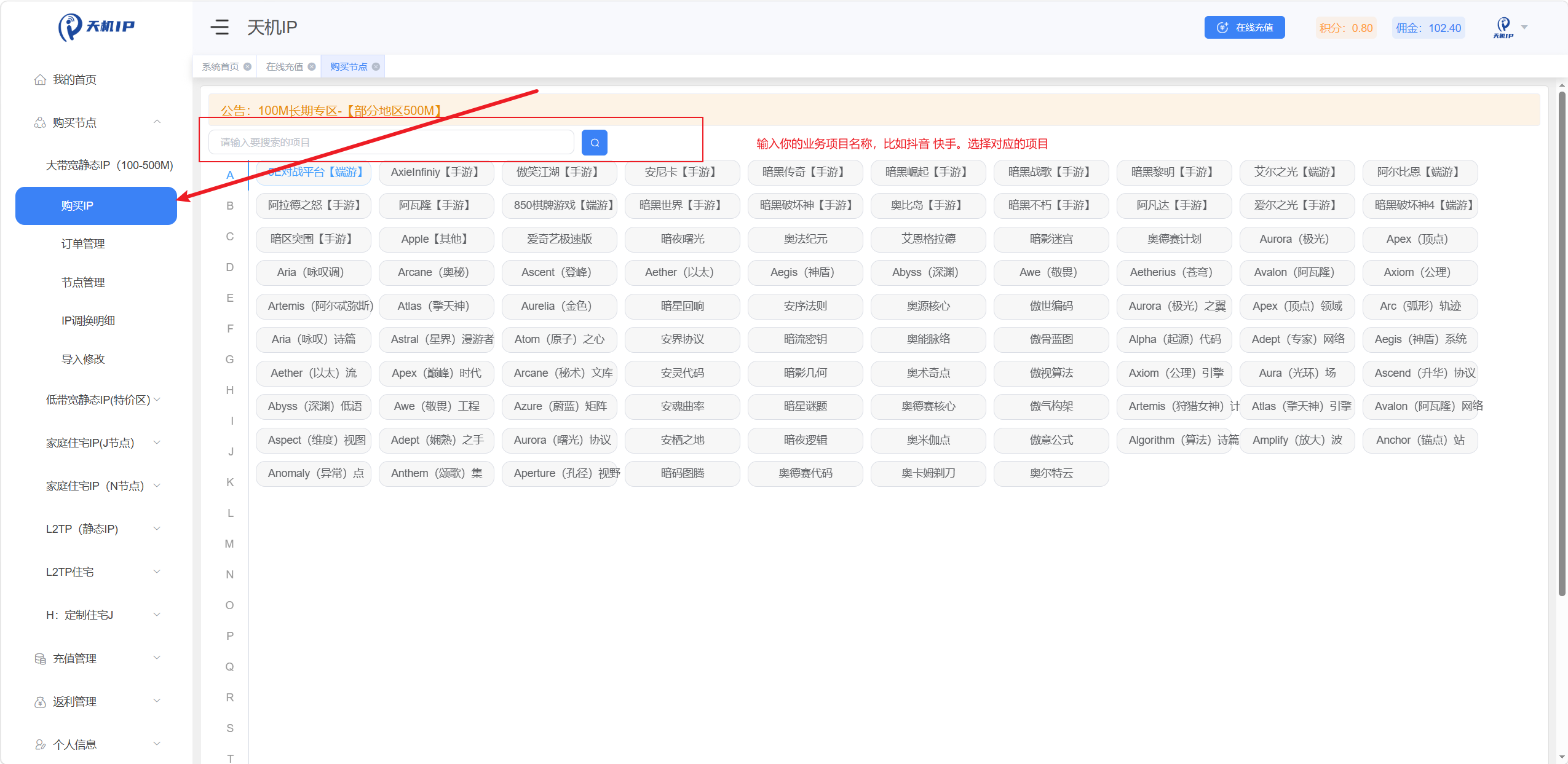Click the blue search magnifier button
The height and width of the screenshot is (764, 1568).
(x=594, y=143)
